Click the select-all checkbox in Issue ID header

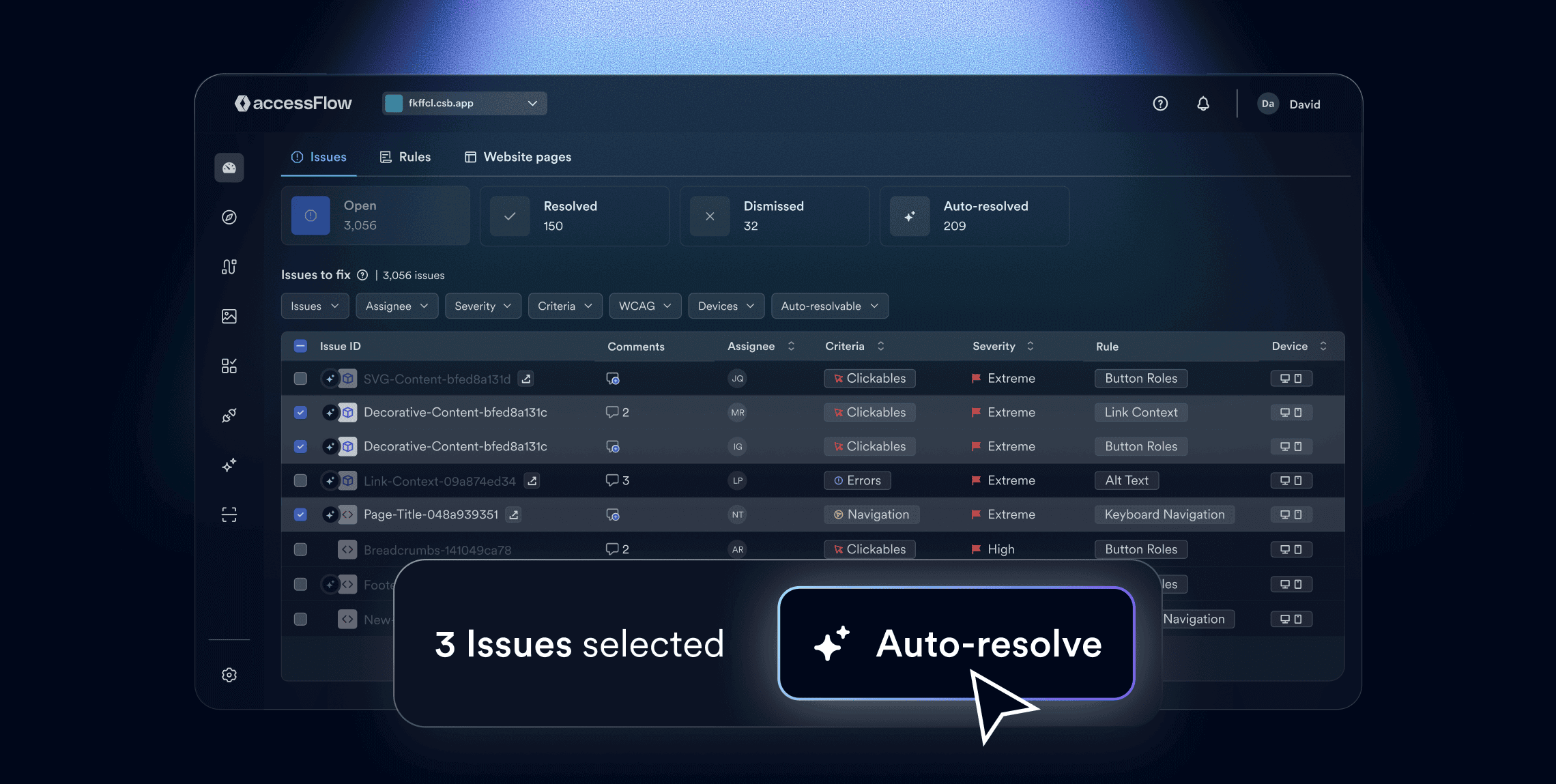coord(300,346)
